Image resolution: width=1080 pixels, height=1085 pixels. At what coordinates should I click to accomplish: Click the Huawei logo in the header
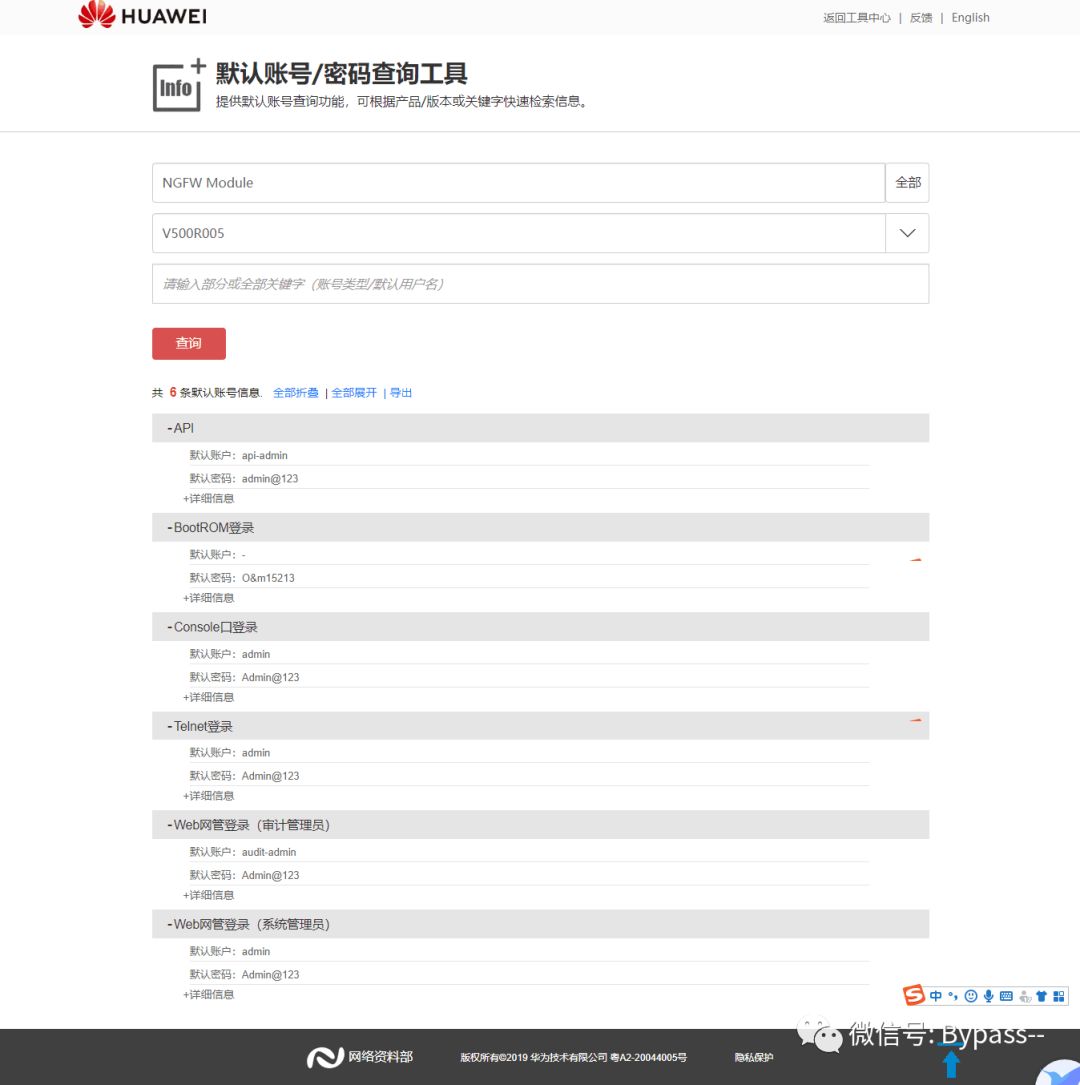tap(143, 15)
